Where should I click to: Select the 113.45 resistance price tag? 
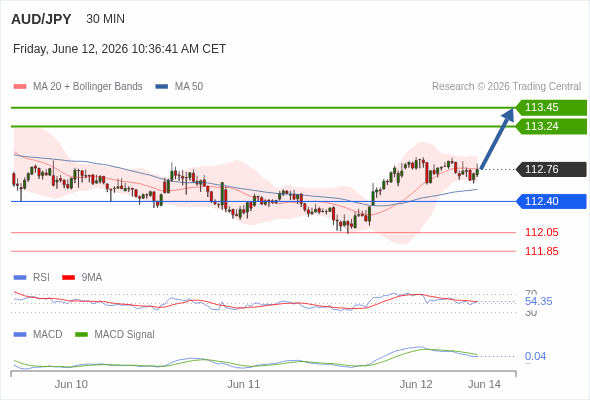pyautogui.click(x=551, y=108)
